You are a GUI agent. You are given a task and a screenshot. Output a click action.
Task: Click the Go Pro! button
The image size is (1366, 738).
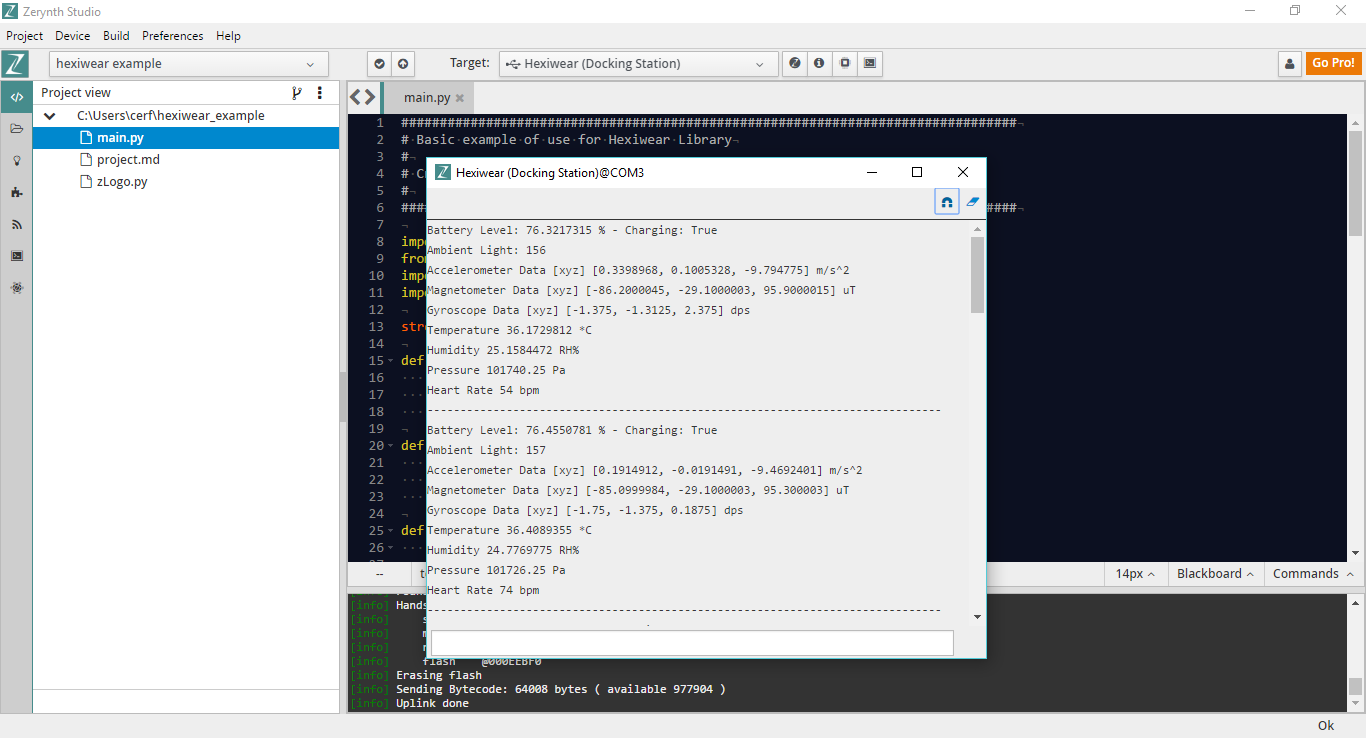[x=1334, y=63]
